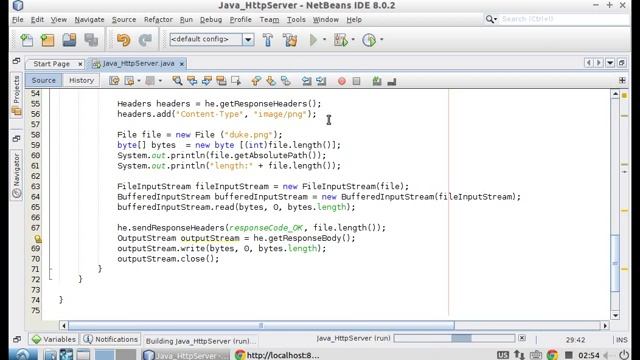Toggle Highlight Search in the editor toolbar

coord(221,81)
